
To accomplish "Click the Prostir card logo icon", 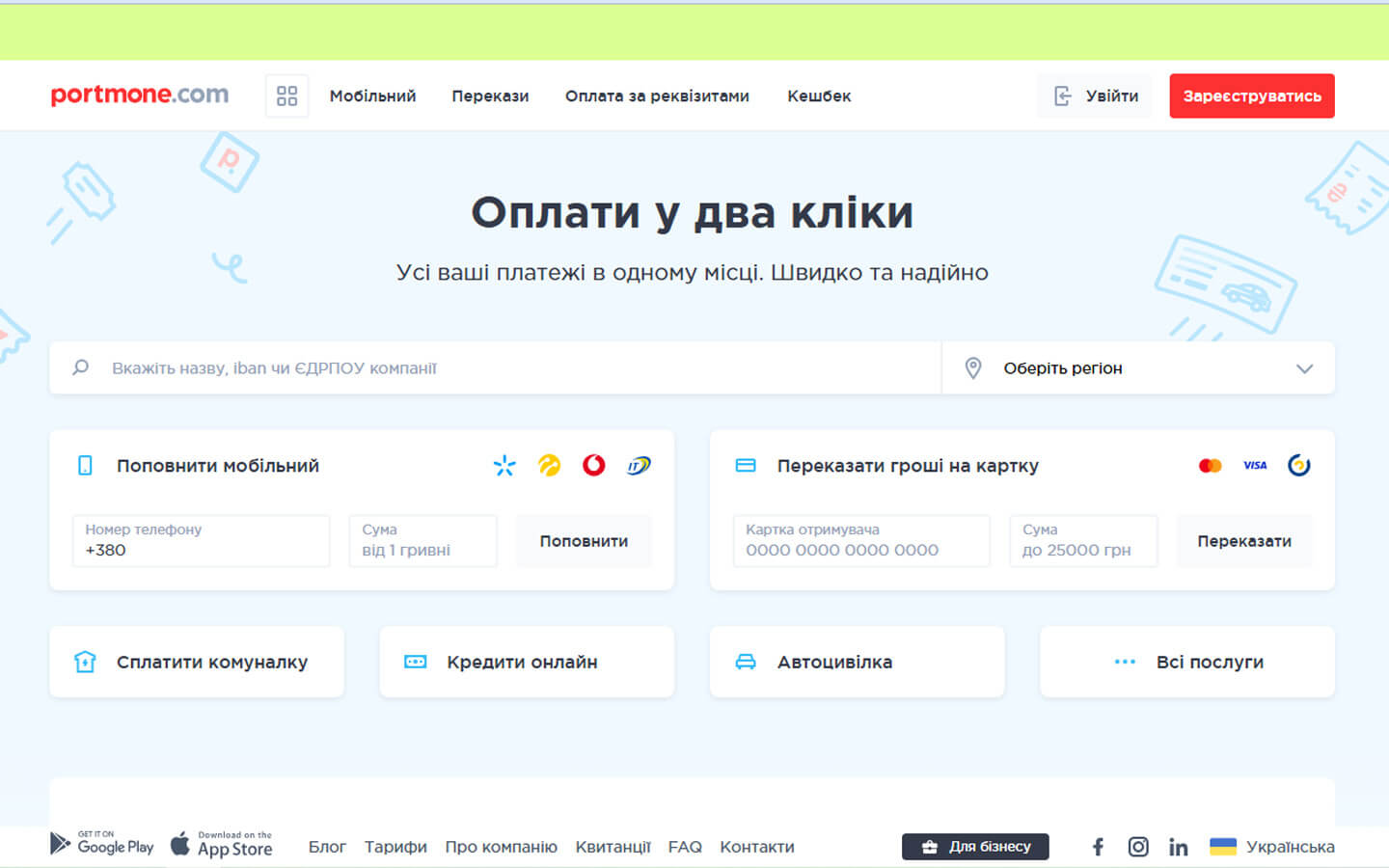I will point(1299,466).
